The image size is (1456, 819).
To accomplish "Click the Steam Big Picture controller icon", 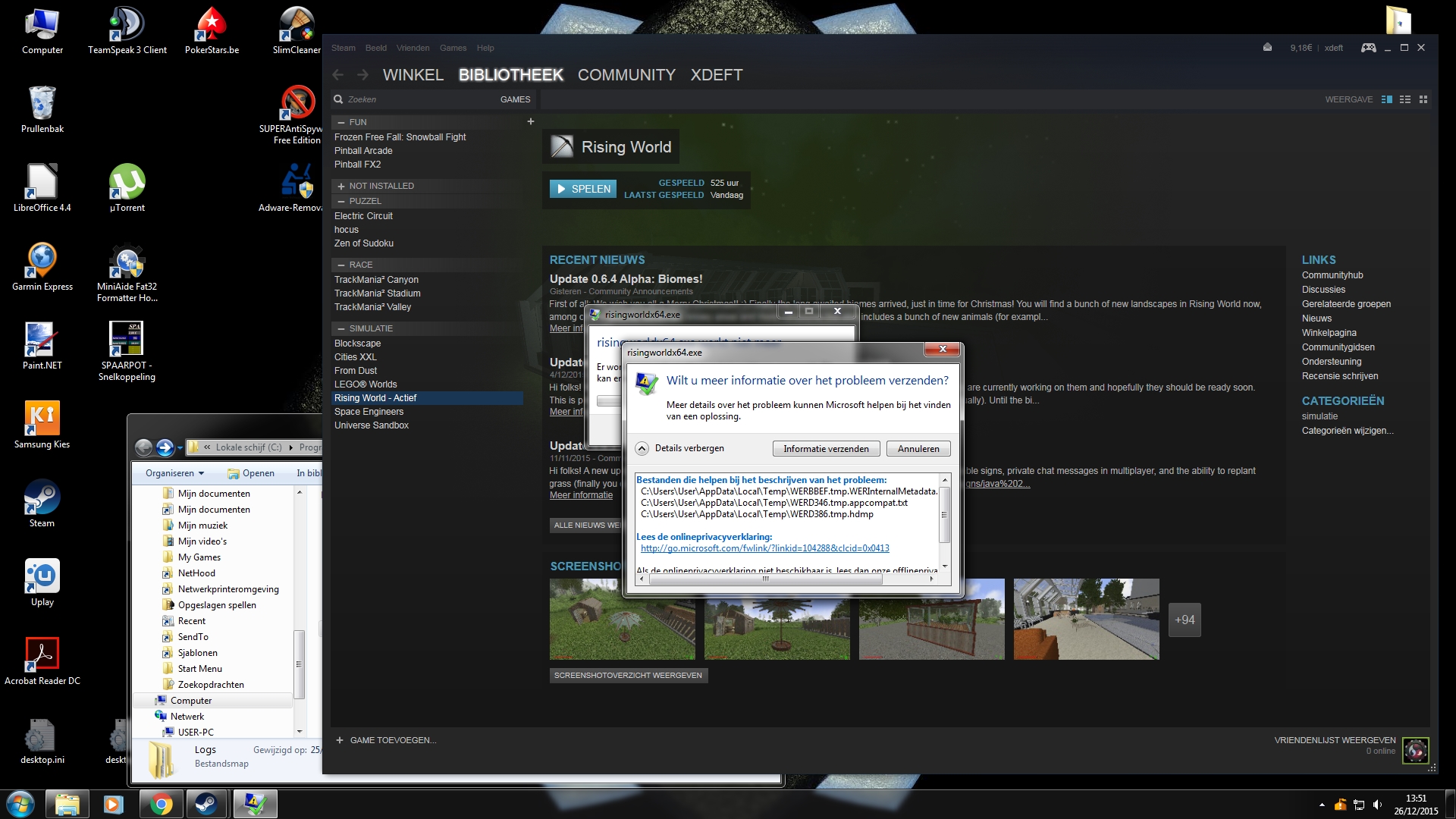I will click(x=1368, y=48).
